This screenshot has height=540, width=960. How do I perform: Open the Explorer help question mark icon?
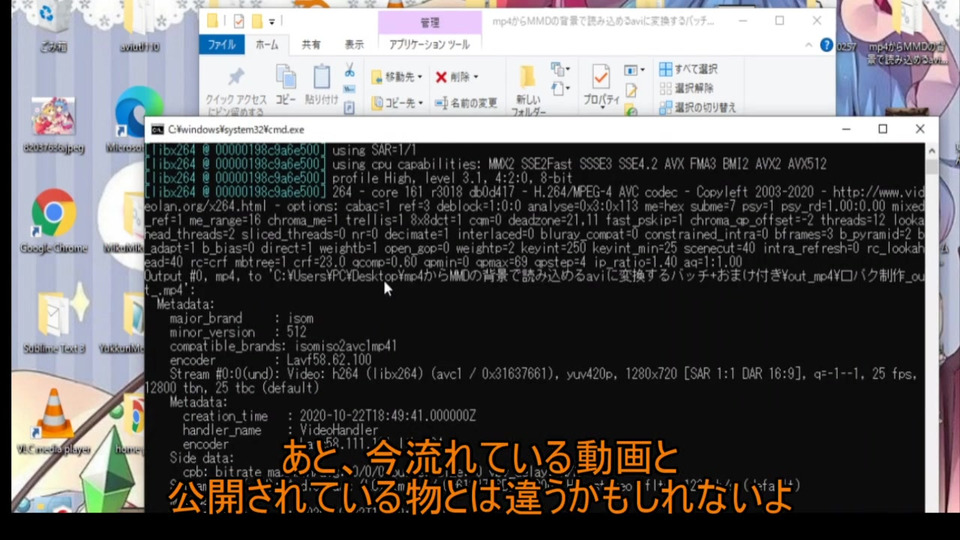pyautogui.click(x=827, y=45)
